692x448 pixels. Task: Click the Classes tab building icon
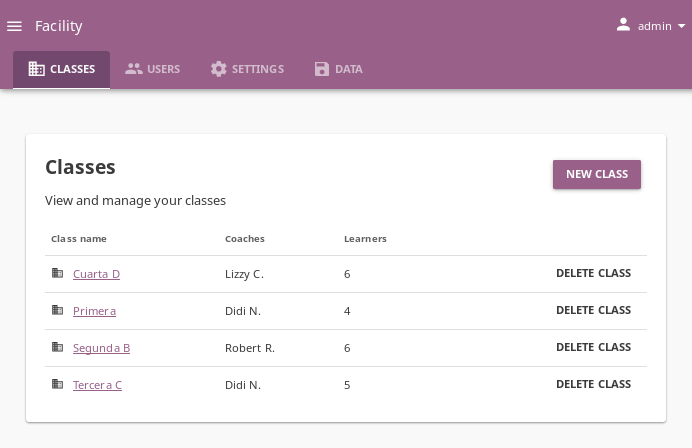click(36, 69)
